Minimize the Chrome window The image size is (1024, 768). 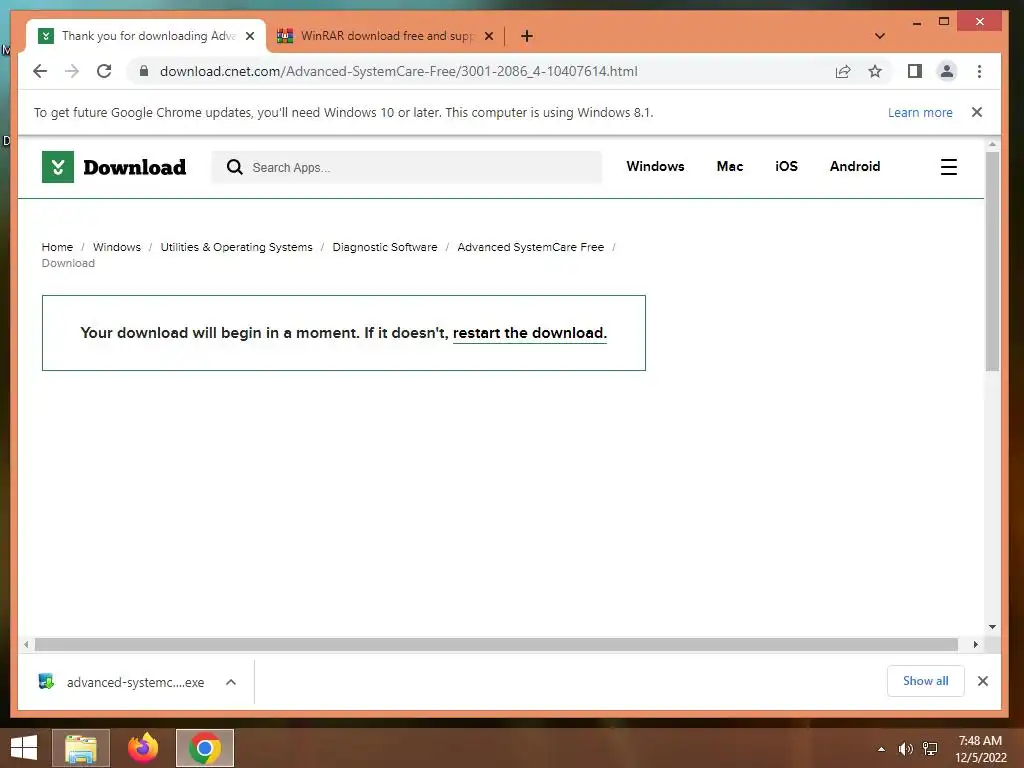point(917,22)
